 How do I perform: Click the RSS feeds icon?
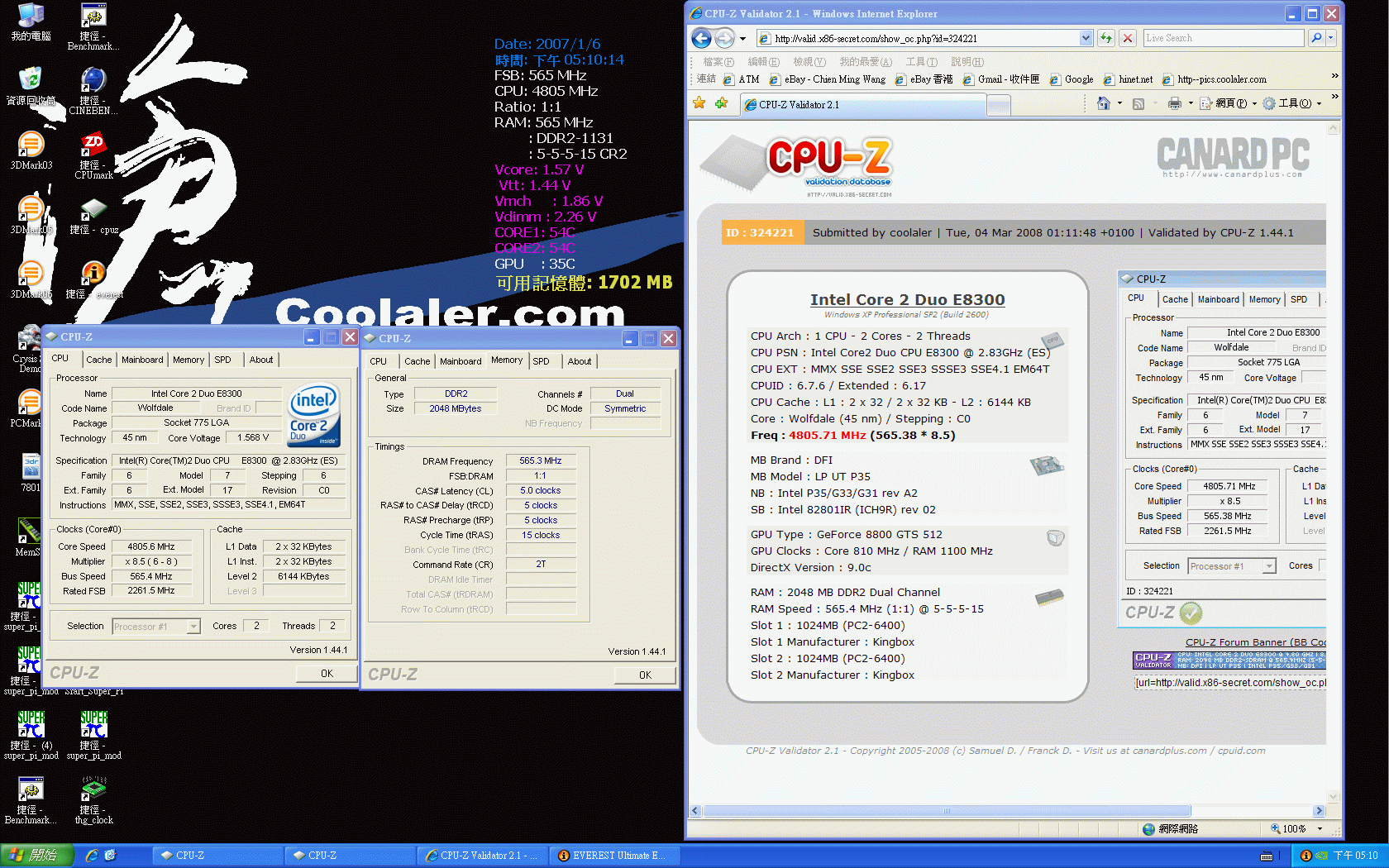tap(1138, 103)
